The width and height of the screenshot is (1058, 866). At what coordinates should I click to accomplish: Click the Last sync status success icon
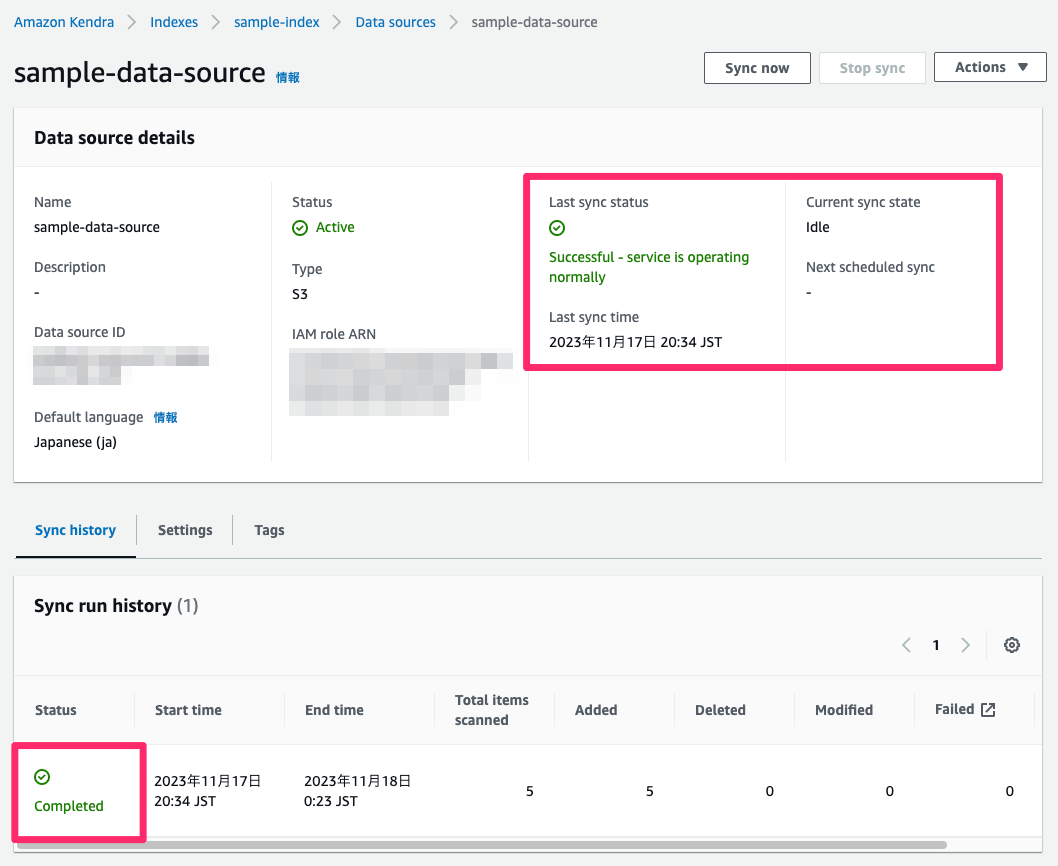click(x=557, y=228)
